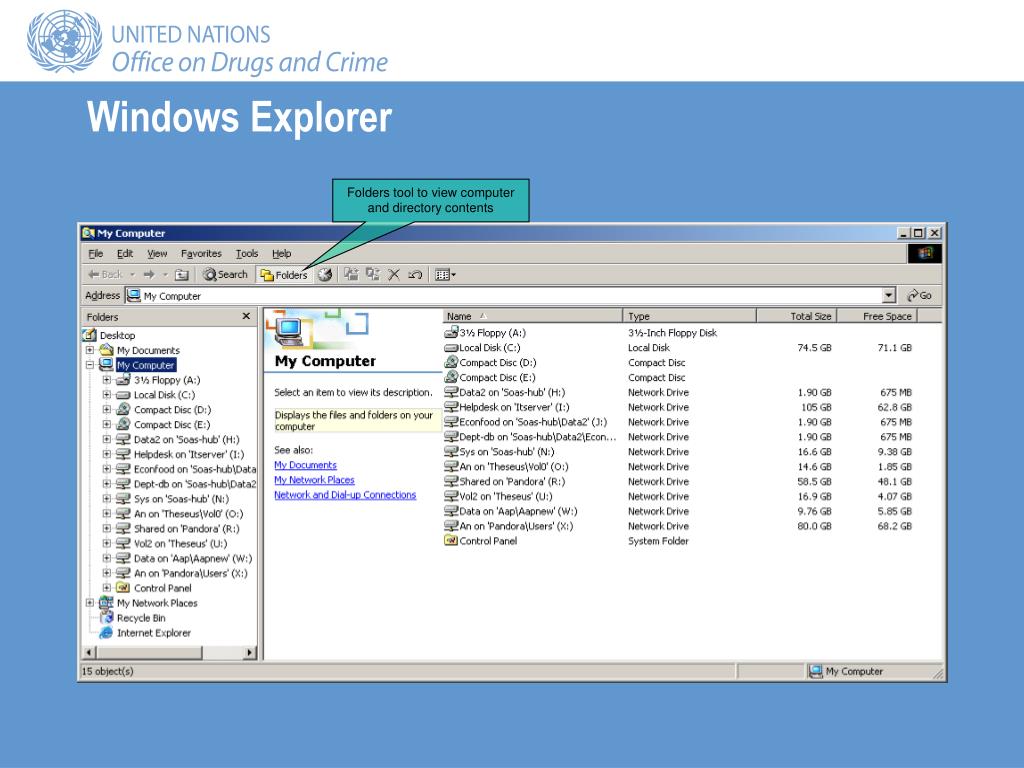This screenshot has height=768, width=1024.
Task: Click the Copy To toolbar icon
Action: (373, 275)
